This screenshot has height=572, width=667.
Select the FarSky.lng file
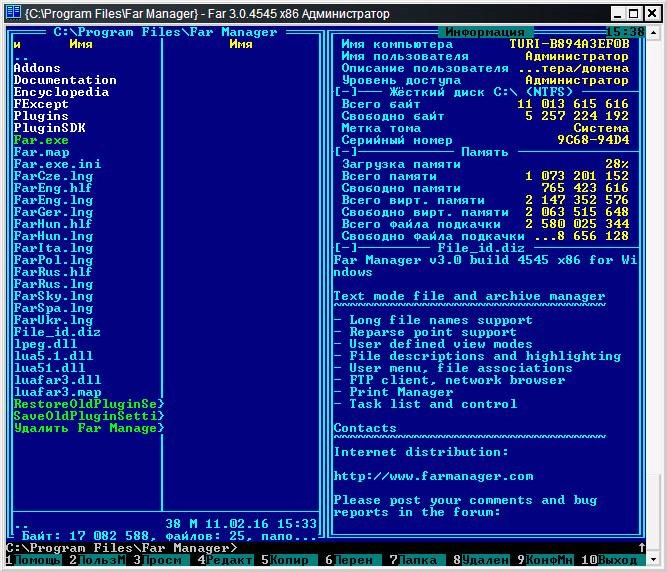click(x=53, y=296)
